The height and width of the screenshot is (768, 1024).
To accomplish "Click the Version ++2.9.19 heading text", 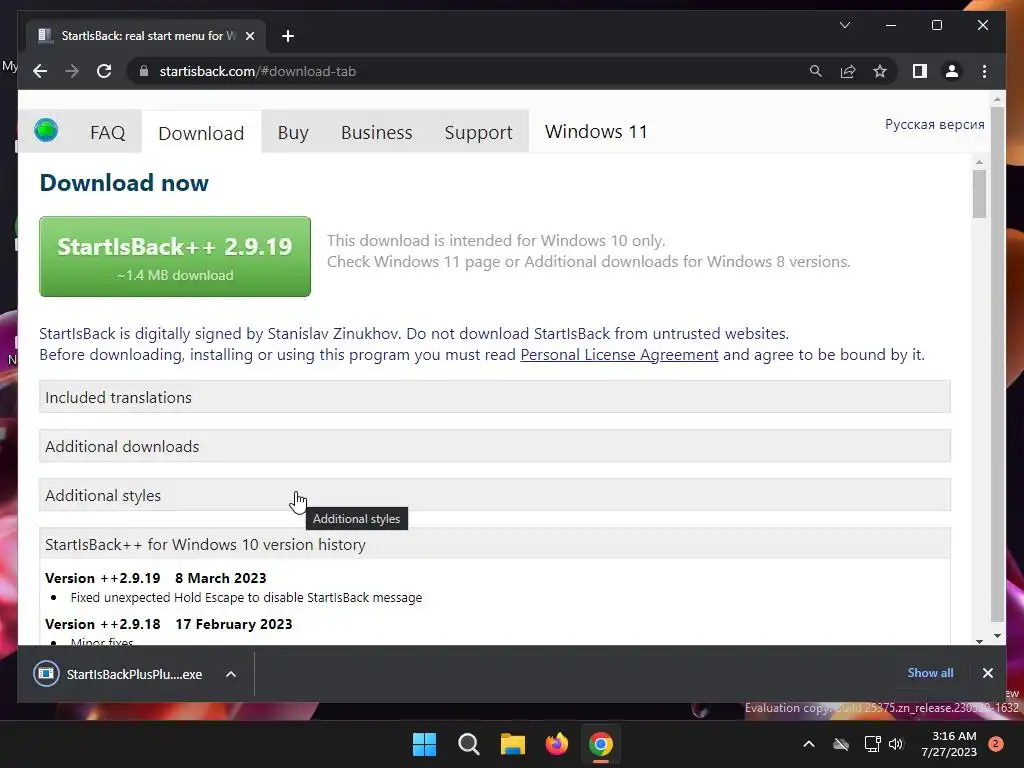I will tap(103, 578).
